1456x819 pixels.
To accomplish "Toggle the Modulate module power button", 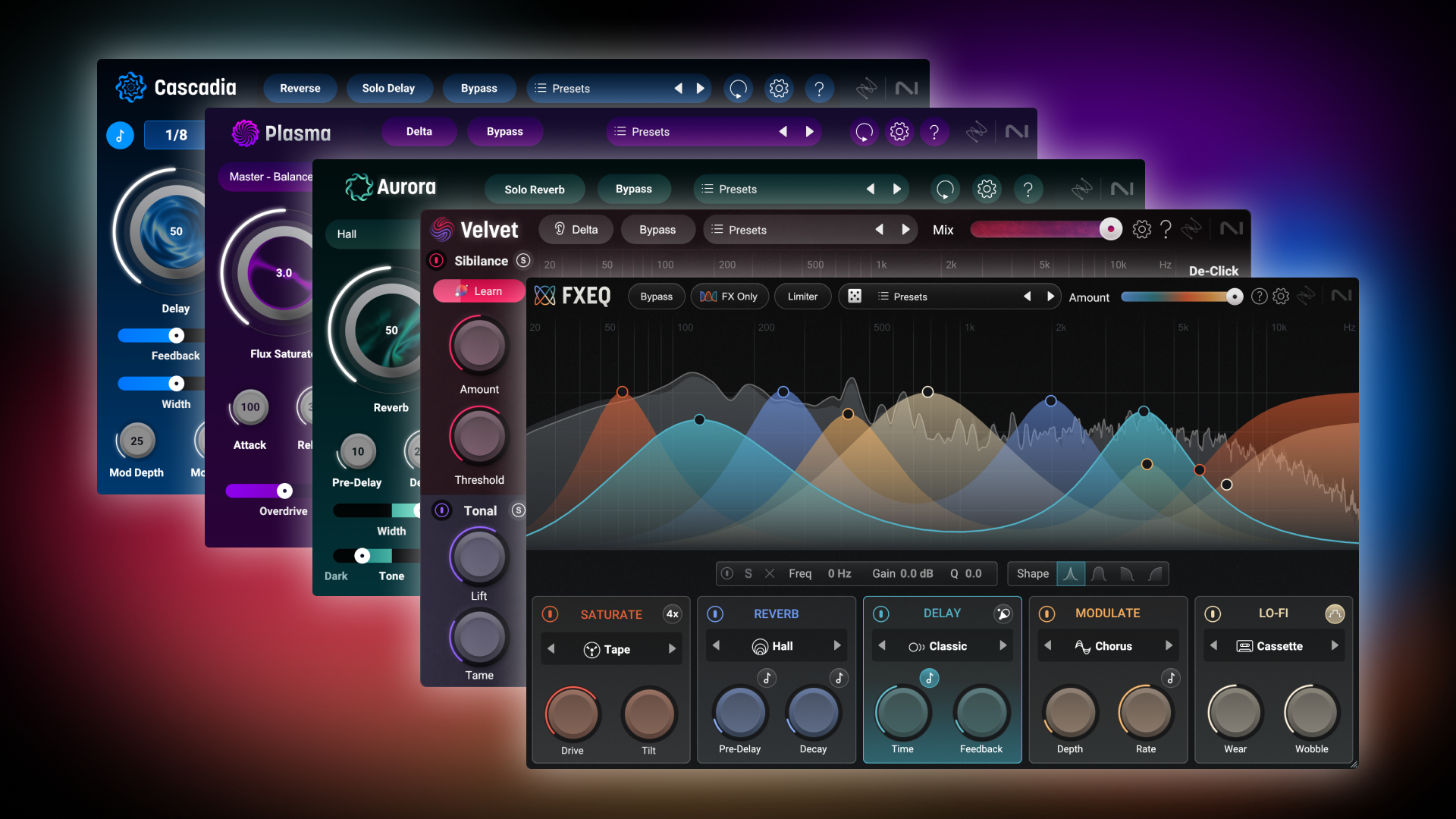I will pos(1046,613).
